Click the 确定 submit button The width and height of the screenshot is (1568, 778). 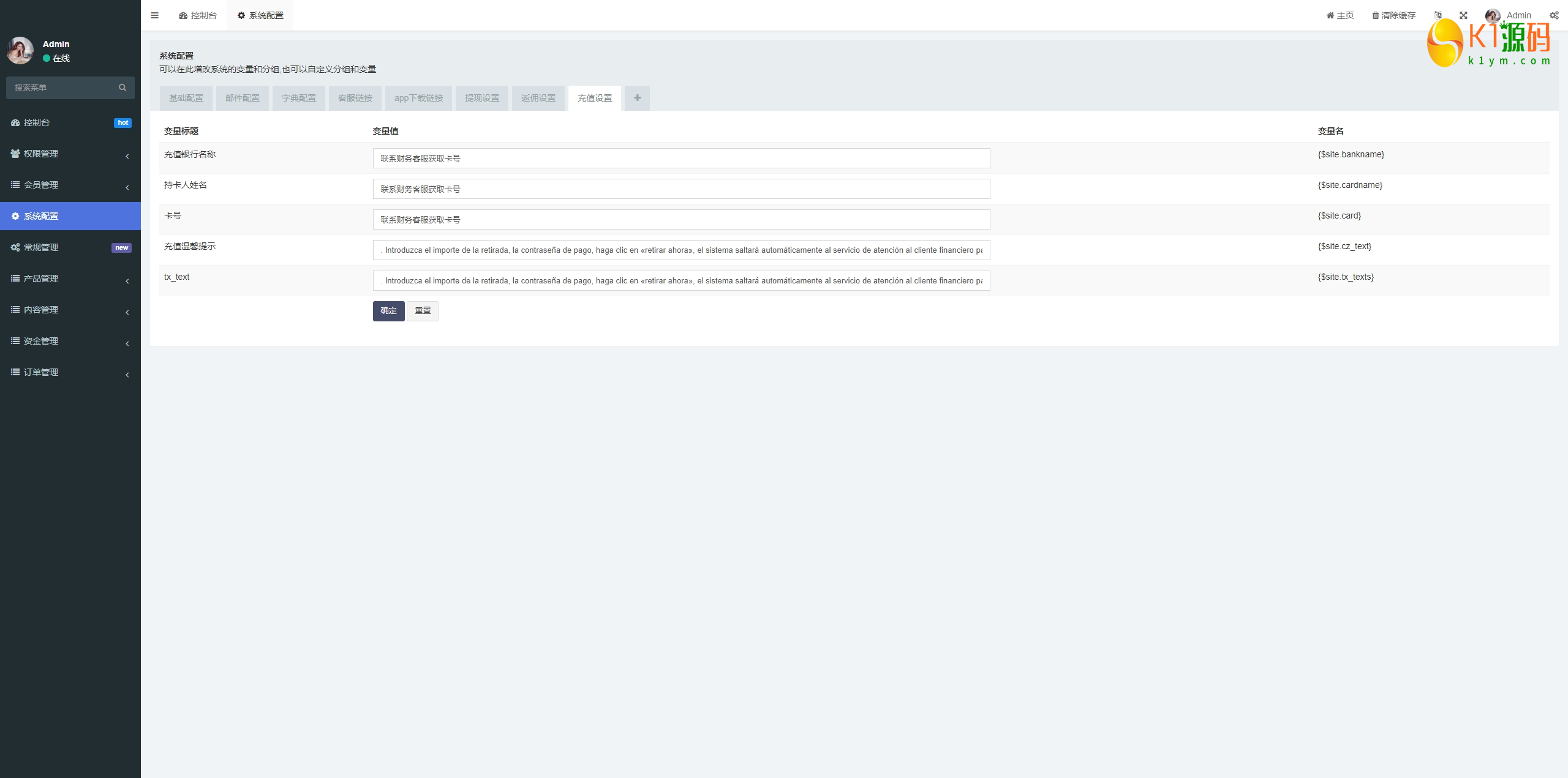click(388, 311)
